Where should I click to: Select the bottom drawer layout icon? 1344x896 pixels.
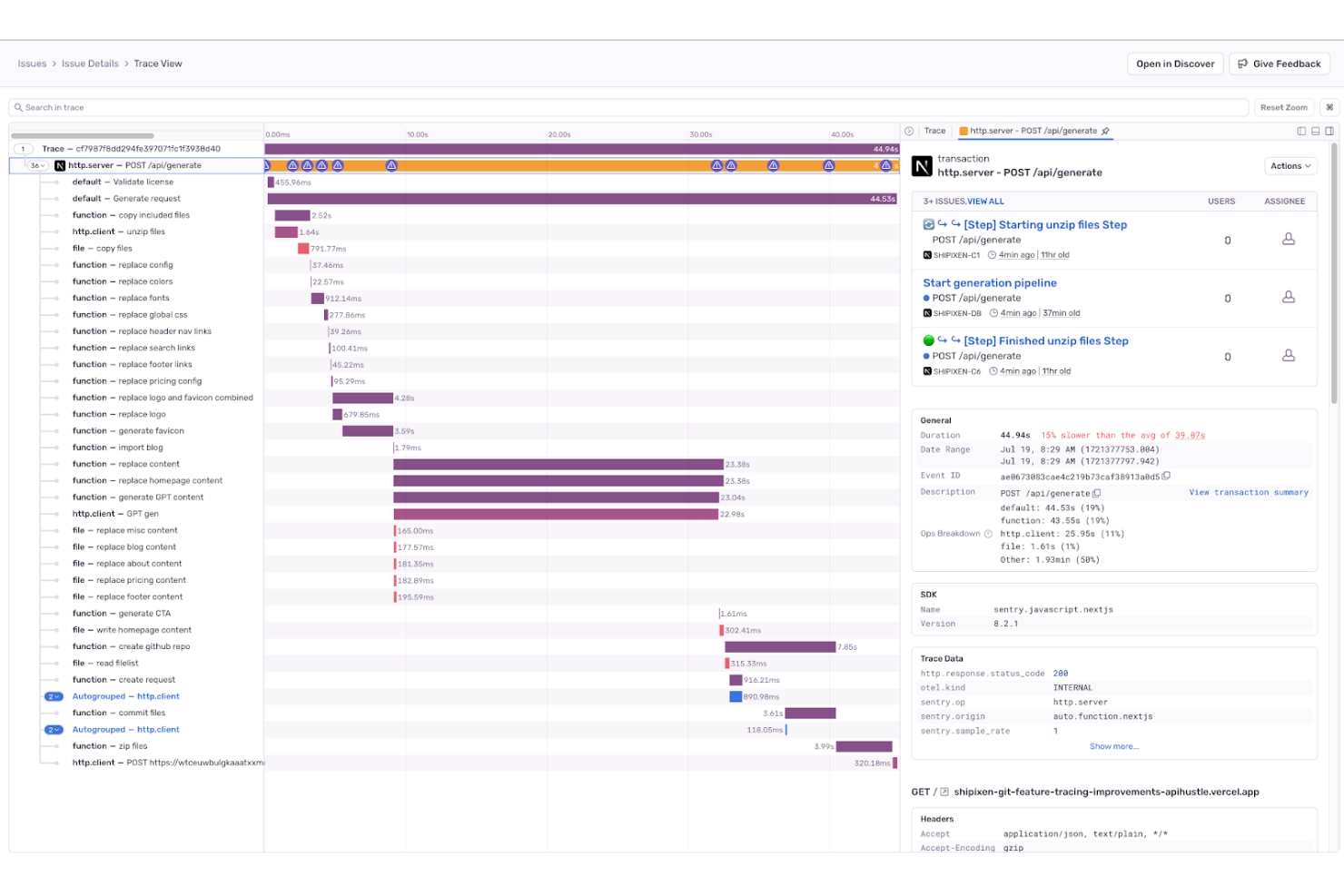(1315, 131)
